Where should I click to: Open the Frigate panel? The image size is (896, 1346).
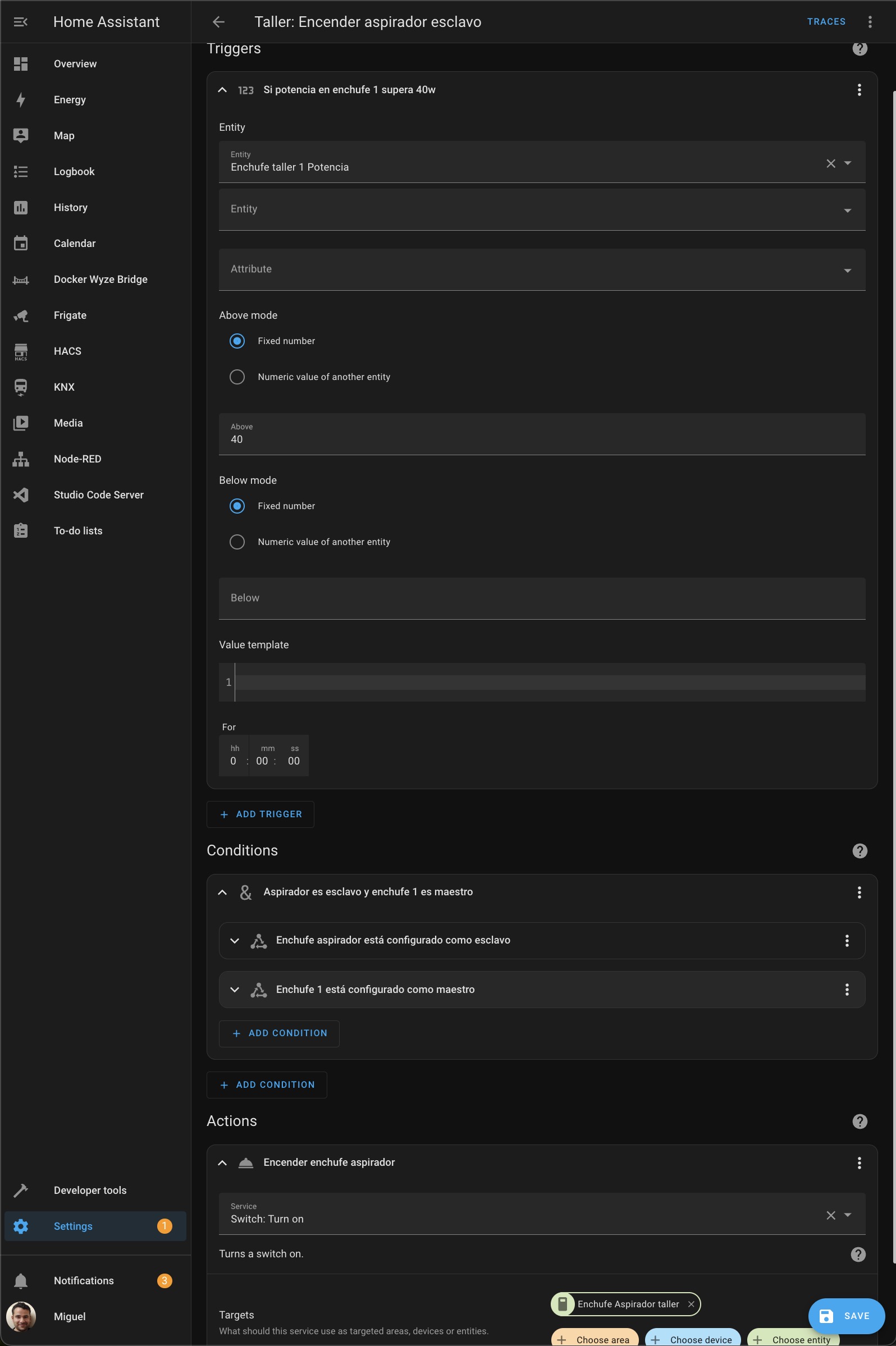click(x=95, y=315)
